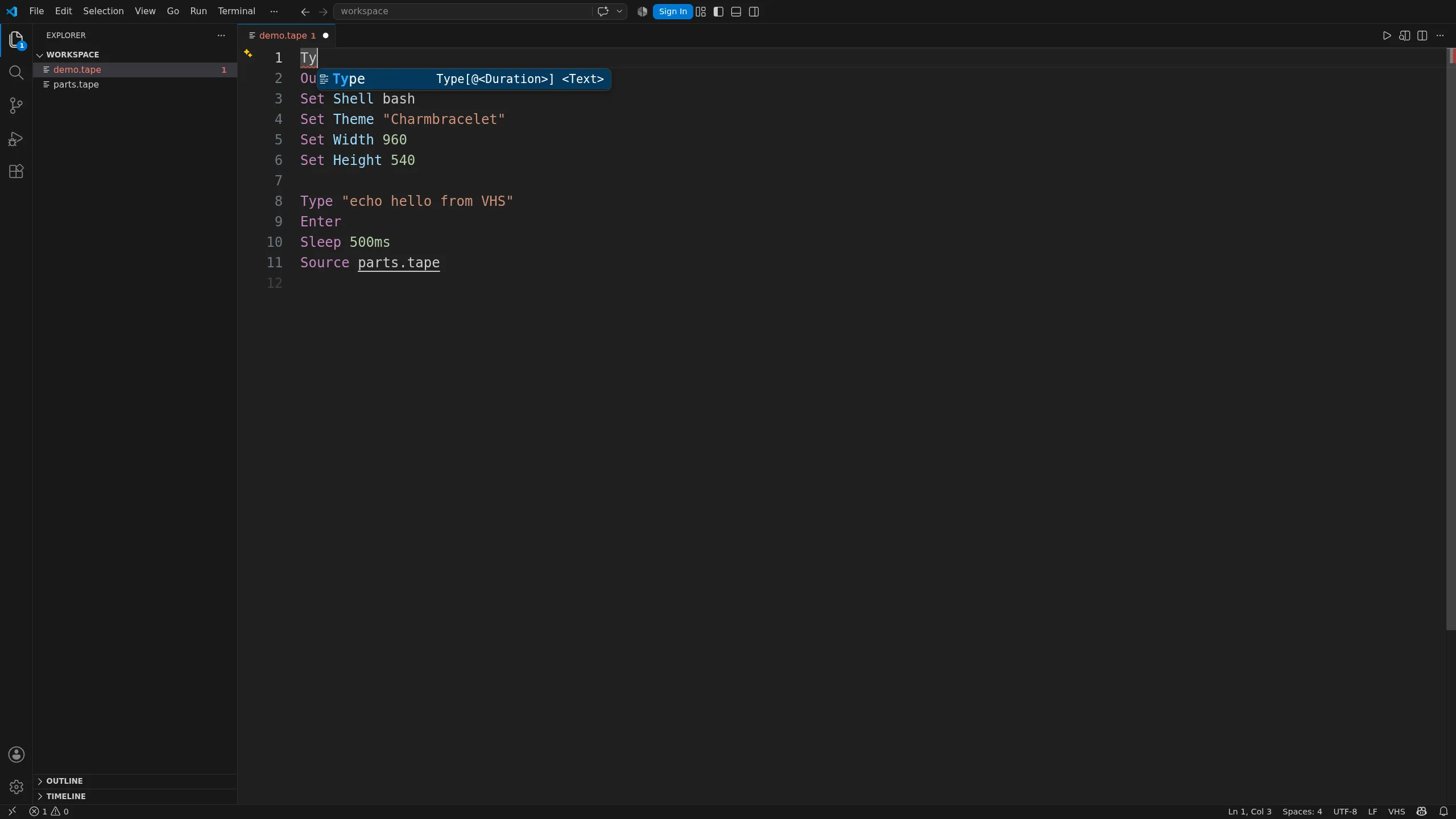This screenshot has height=819, width=1456.
Task: Click line number 8 in the gutter
Action: 278,201
